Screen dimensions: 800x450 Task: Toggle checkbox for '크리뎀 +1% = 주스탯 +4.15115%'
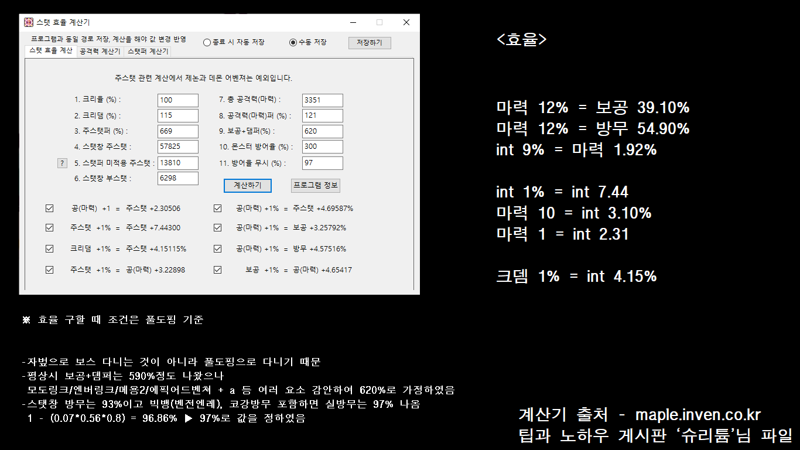(x=49, y=249)
